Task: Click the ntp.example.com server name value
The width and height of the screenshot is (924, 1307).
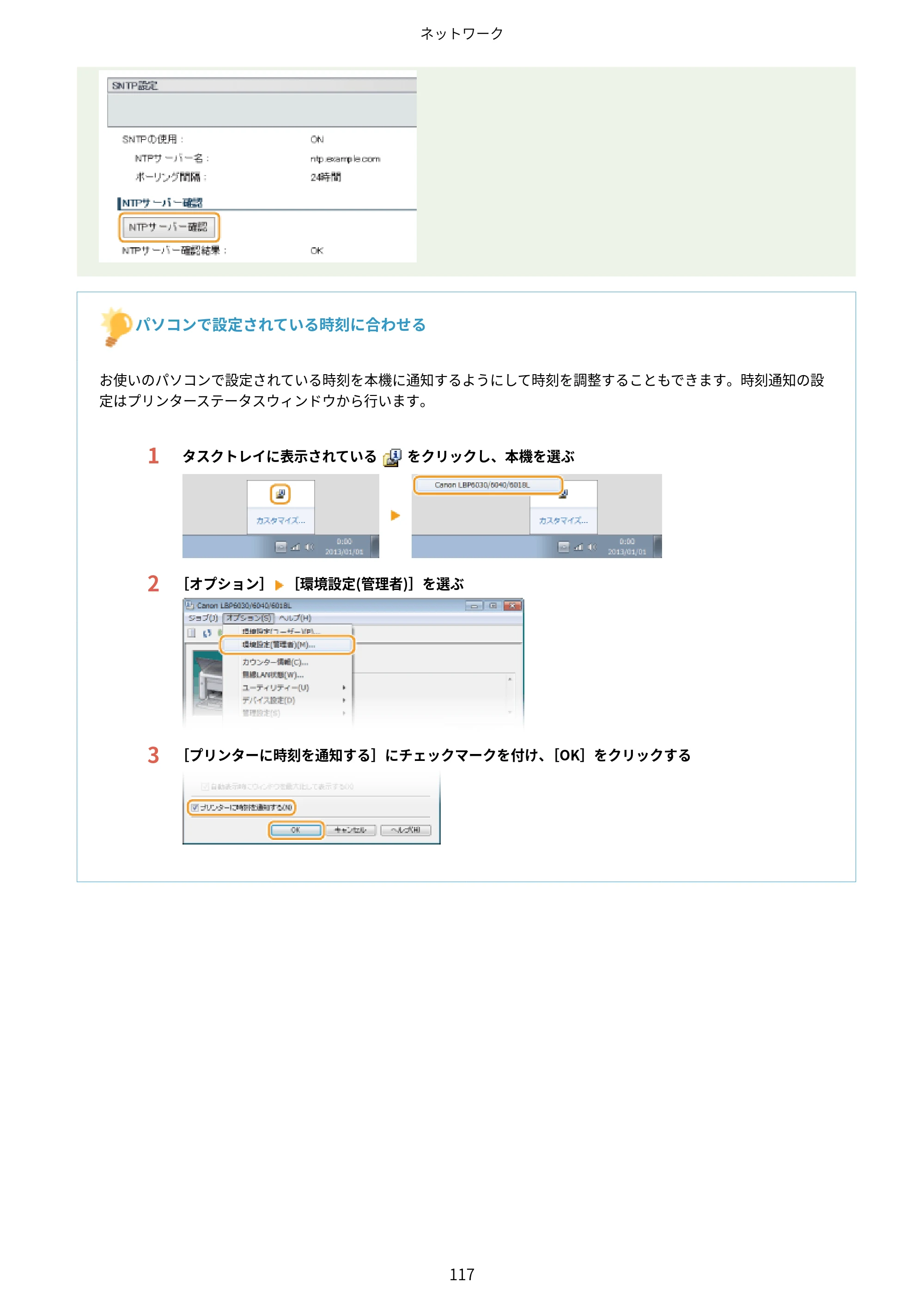Action: click(x=345, y=159)
